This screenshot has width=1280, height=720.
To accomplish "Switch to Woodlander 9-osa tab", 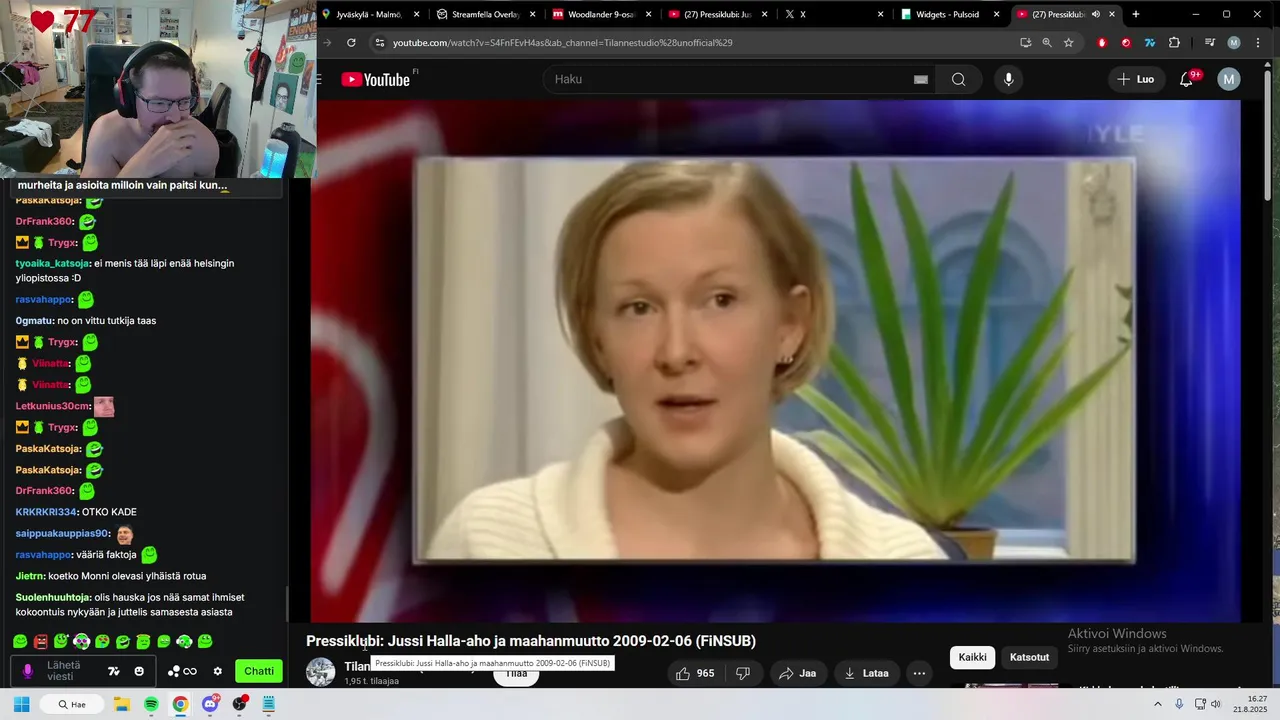I will point(600,14).
